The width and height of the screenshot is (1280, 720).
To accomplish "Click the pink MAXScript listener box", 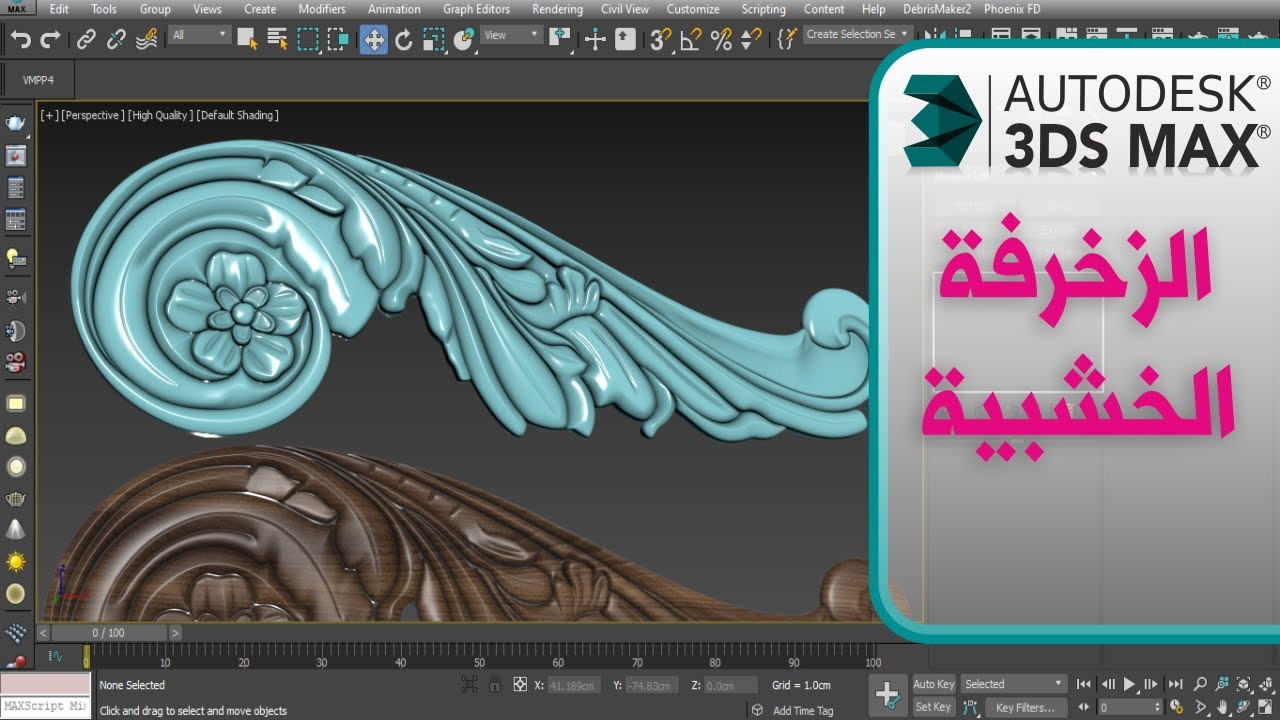I will 45,684.
